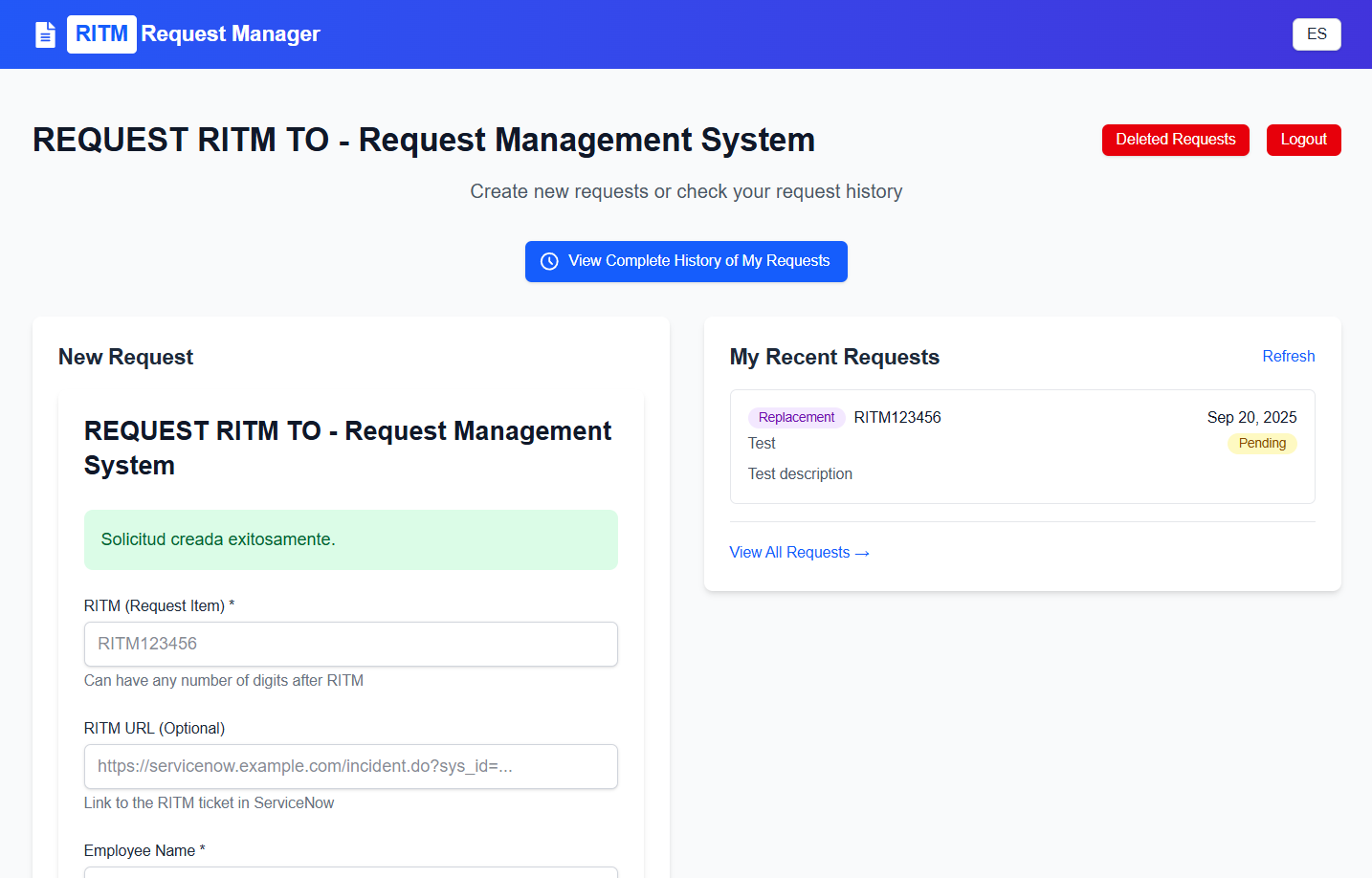Open View All Requests link
This screenshot has width=1372, height=878.
799,553
